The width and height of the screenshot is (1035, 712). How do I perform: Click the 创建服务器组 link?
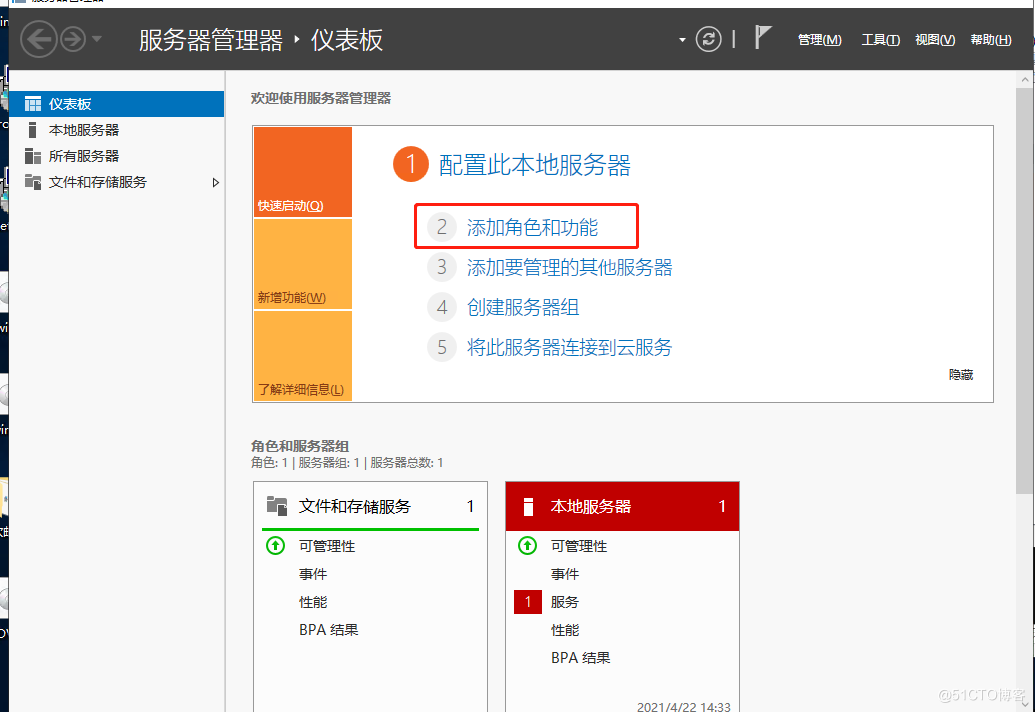coord(523,307)
